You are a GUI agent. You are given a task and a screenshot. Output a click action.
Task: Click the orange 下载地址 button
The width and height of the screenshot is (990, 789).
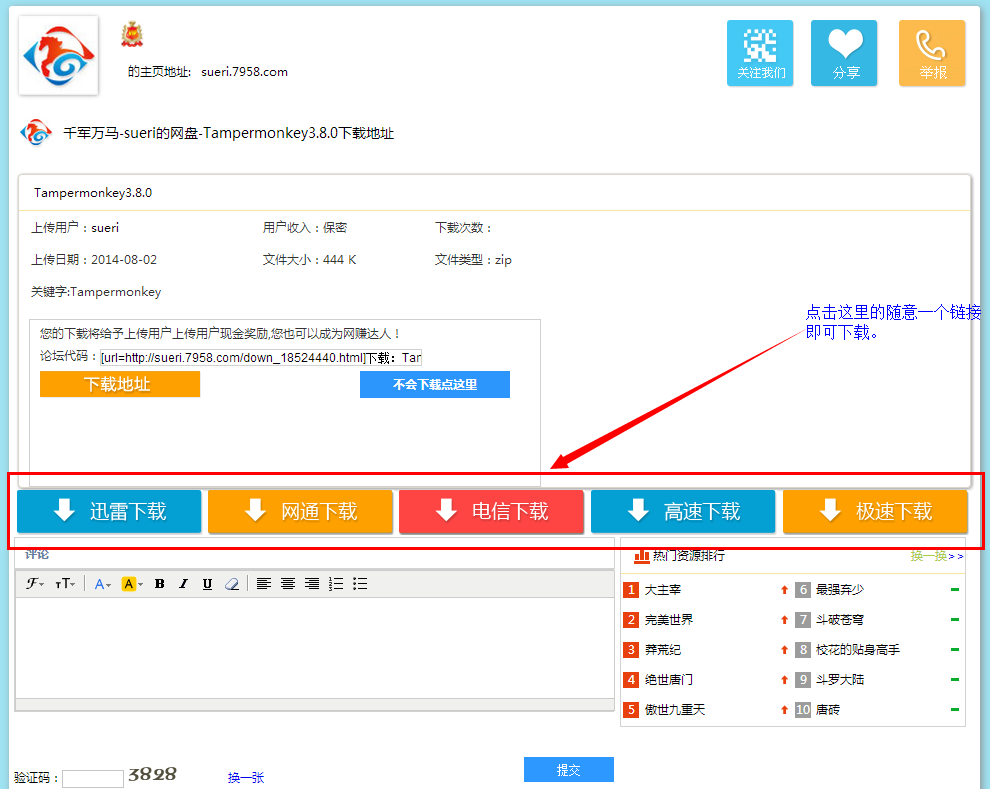pyautogui.click(x=120, y=384)
